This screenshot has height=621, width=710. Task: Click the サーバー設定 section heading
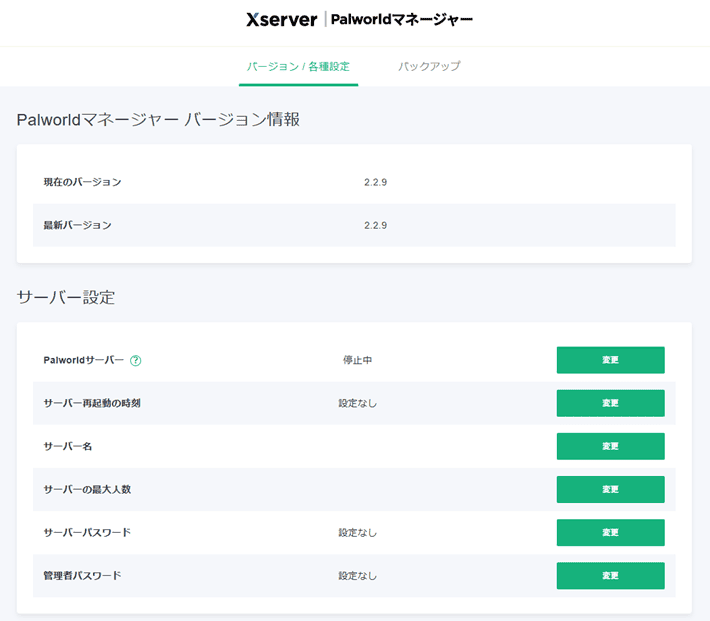66,298
